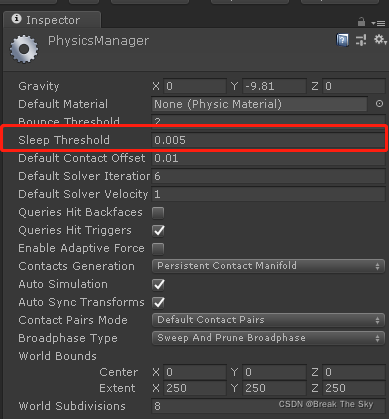Click the Contact Pairs Mode label
The image size is (389, 419).
click(x=73, y=320)
